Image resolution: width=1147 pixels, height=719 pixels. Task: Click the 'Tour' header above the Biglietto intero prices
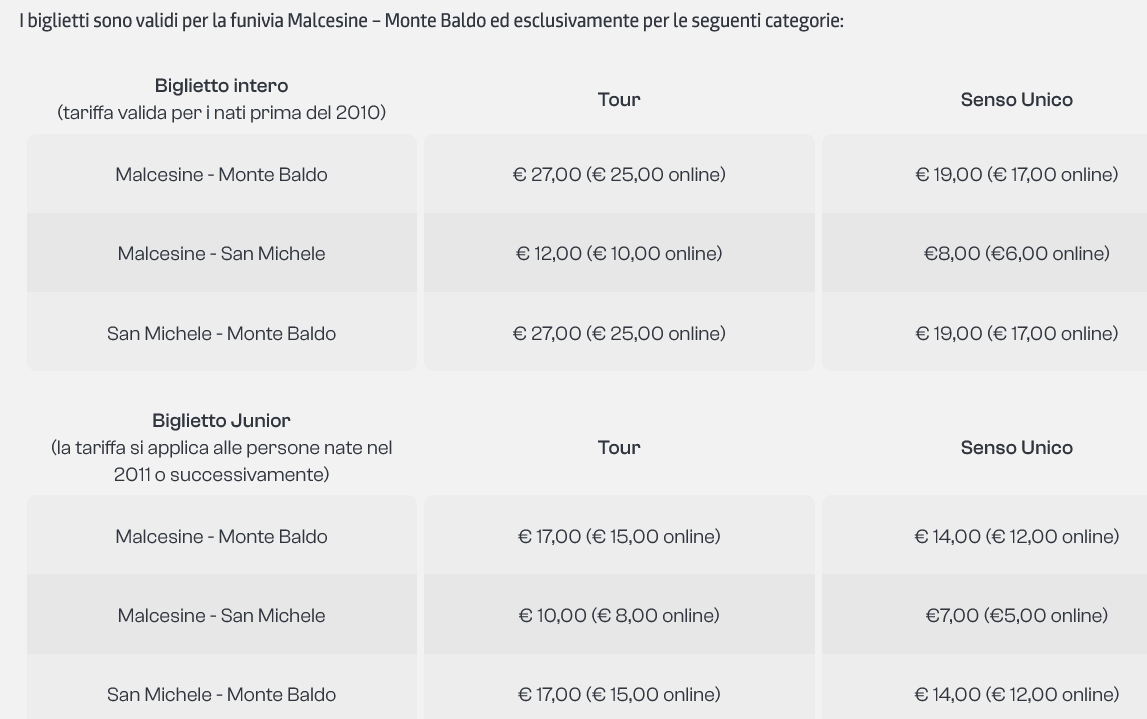pyautogui.click(x=619, y=99)
